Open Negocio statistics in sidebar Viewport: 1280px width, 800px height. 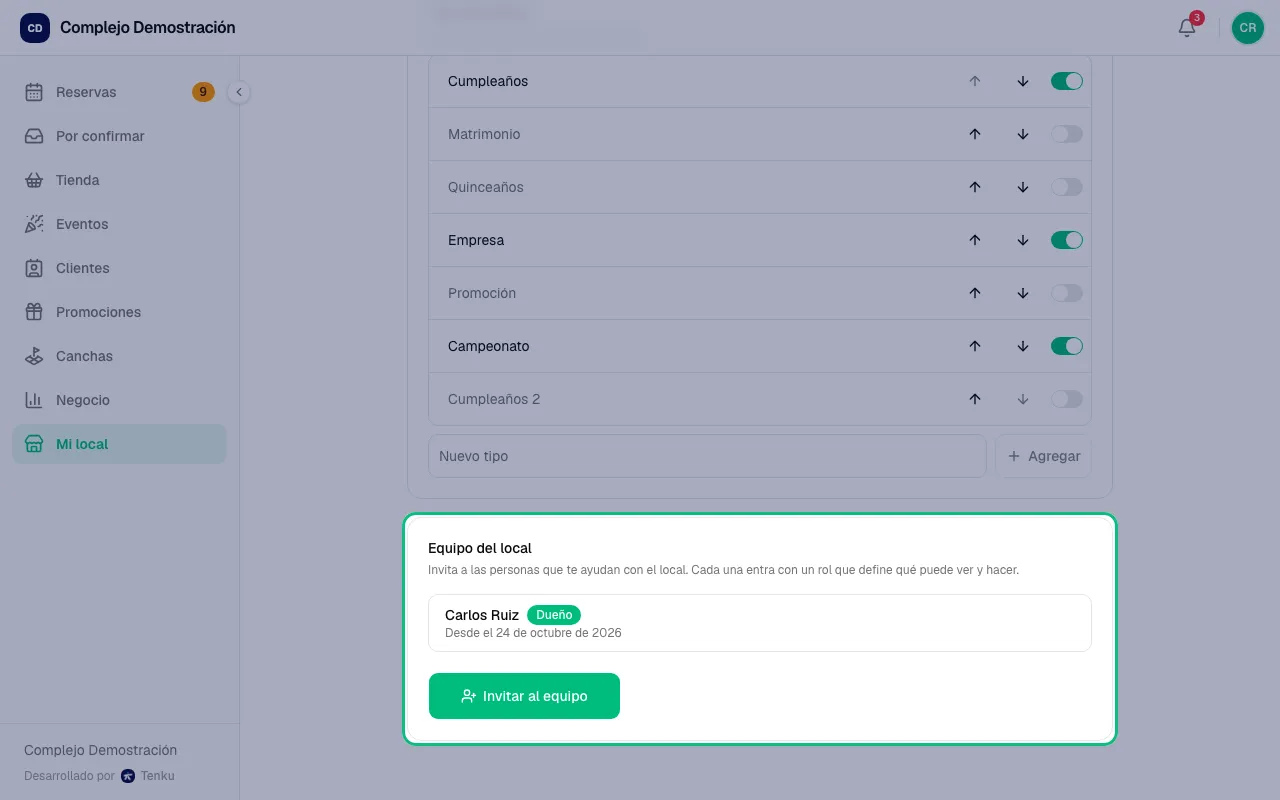pos(119,400)
